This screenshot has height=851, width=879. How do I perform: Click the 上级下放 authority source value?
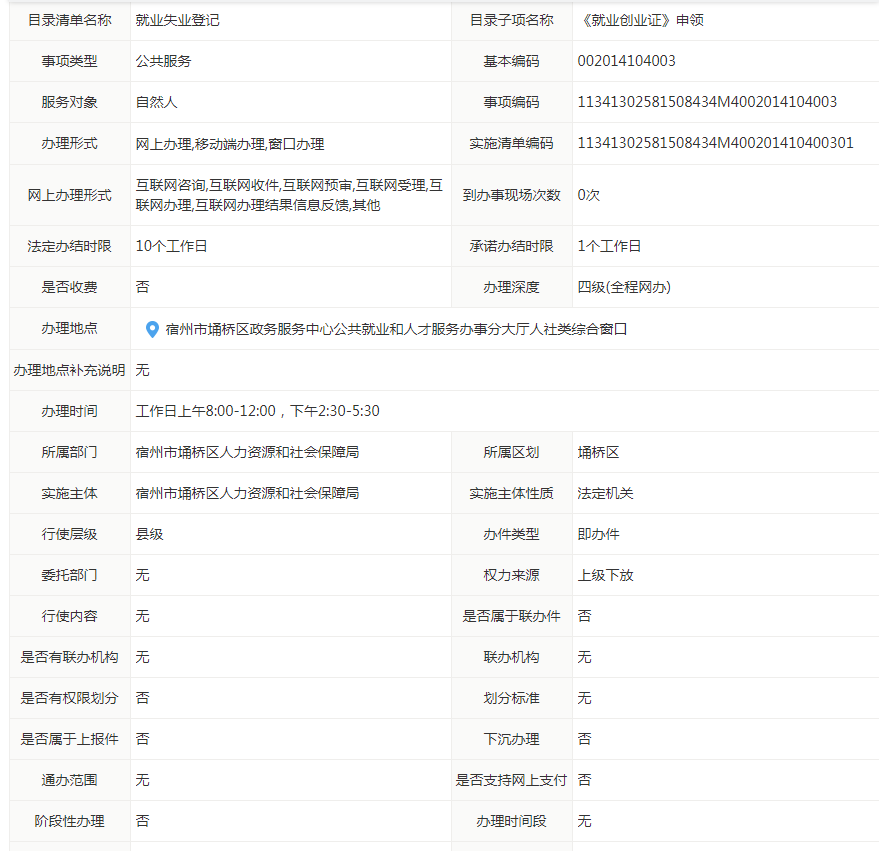point(605,575)
